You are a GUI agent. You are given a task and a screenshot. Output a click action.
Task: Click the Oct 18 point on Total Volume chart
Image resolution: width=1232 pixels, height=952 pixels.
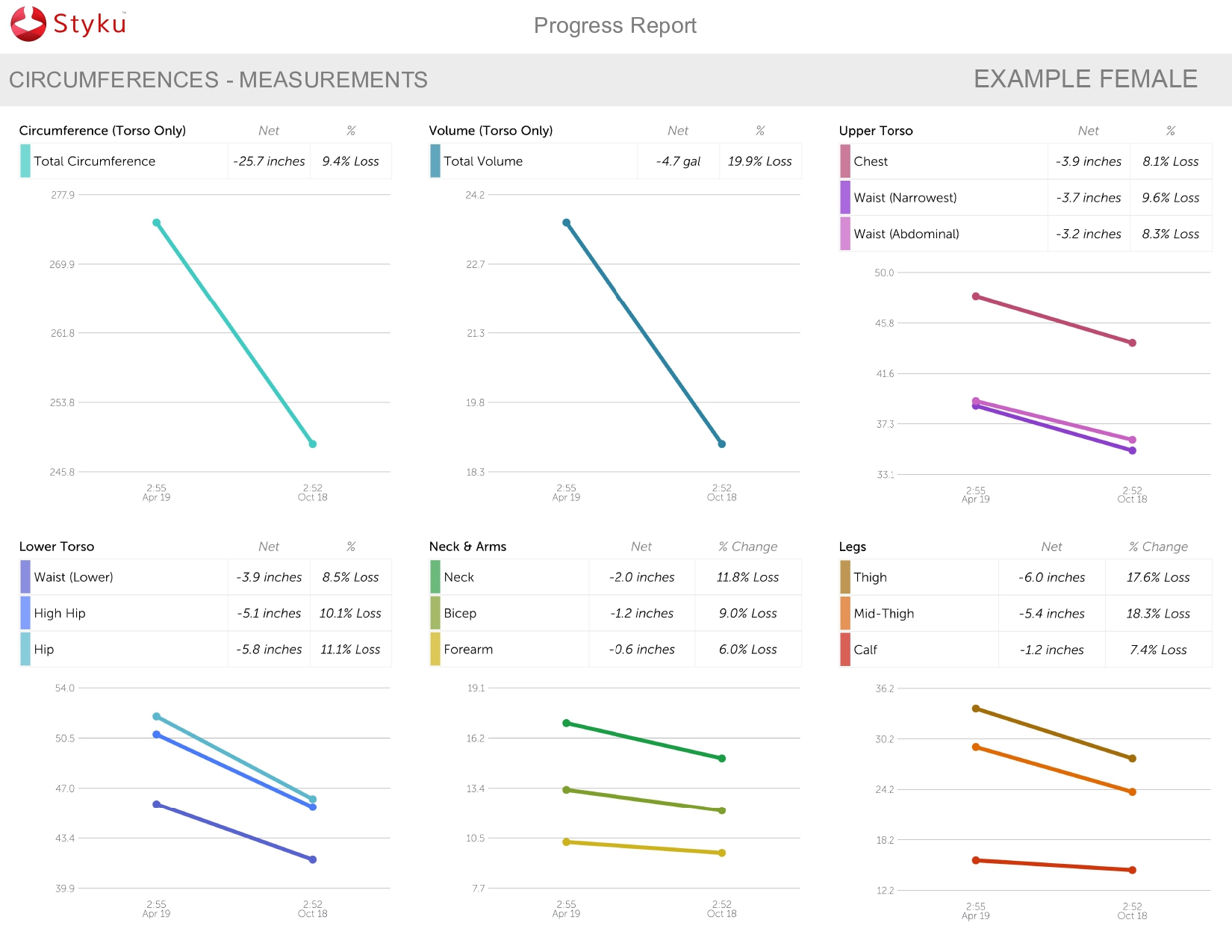tap(722, 444)
